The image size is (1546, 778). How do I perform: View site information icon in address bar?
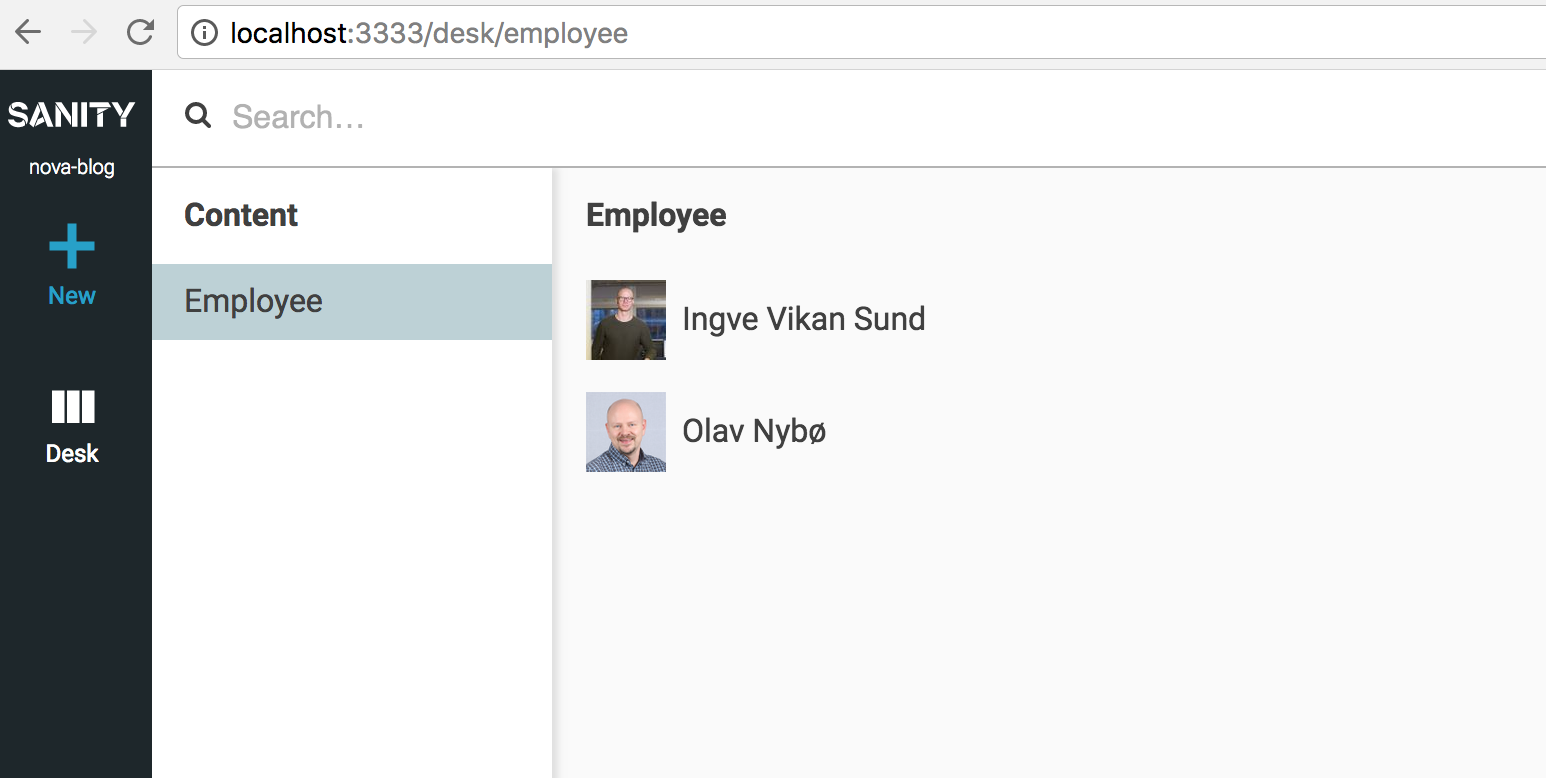[x=204, y=33]
